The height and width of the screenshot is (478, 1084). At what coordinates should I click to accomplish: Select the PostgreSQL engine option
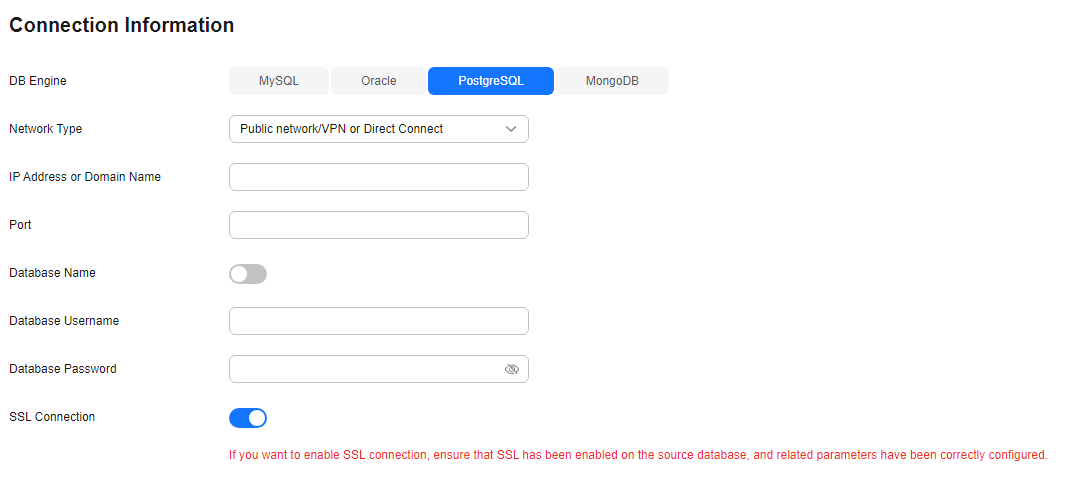click(x=491, y=81)
